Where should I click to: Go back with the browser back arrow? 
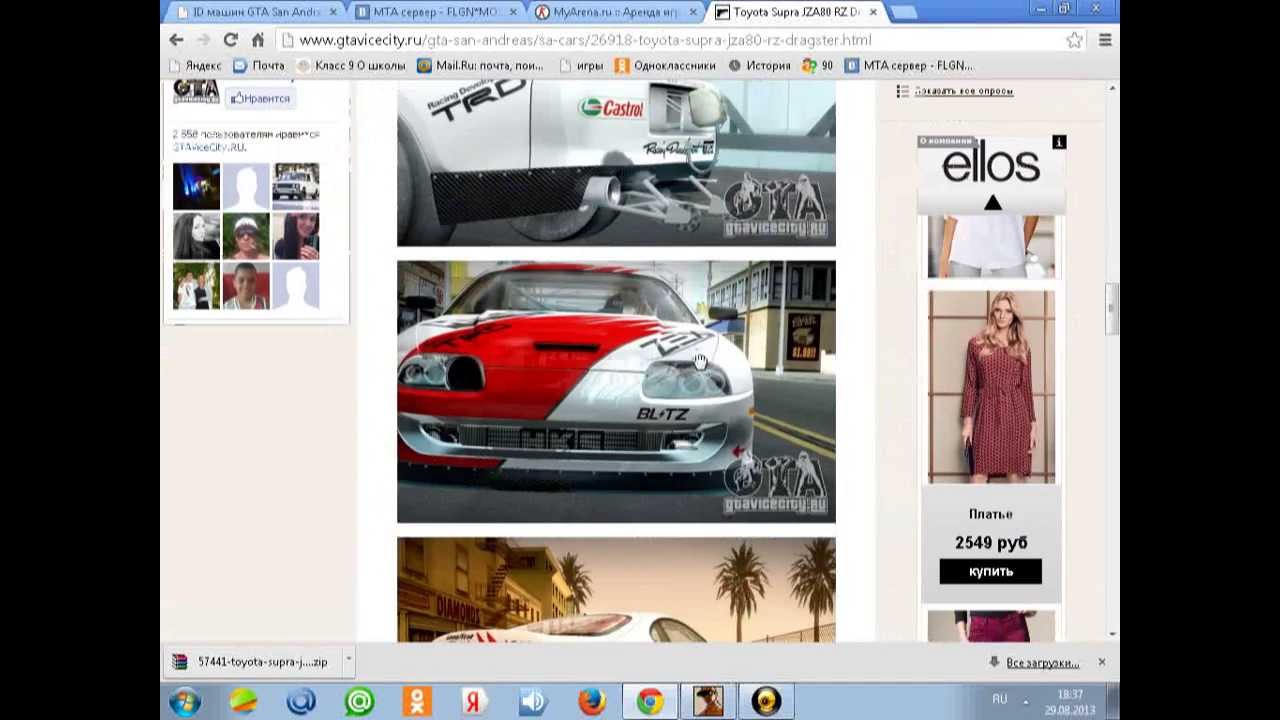pyautogui.click(x=176, y=40)
